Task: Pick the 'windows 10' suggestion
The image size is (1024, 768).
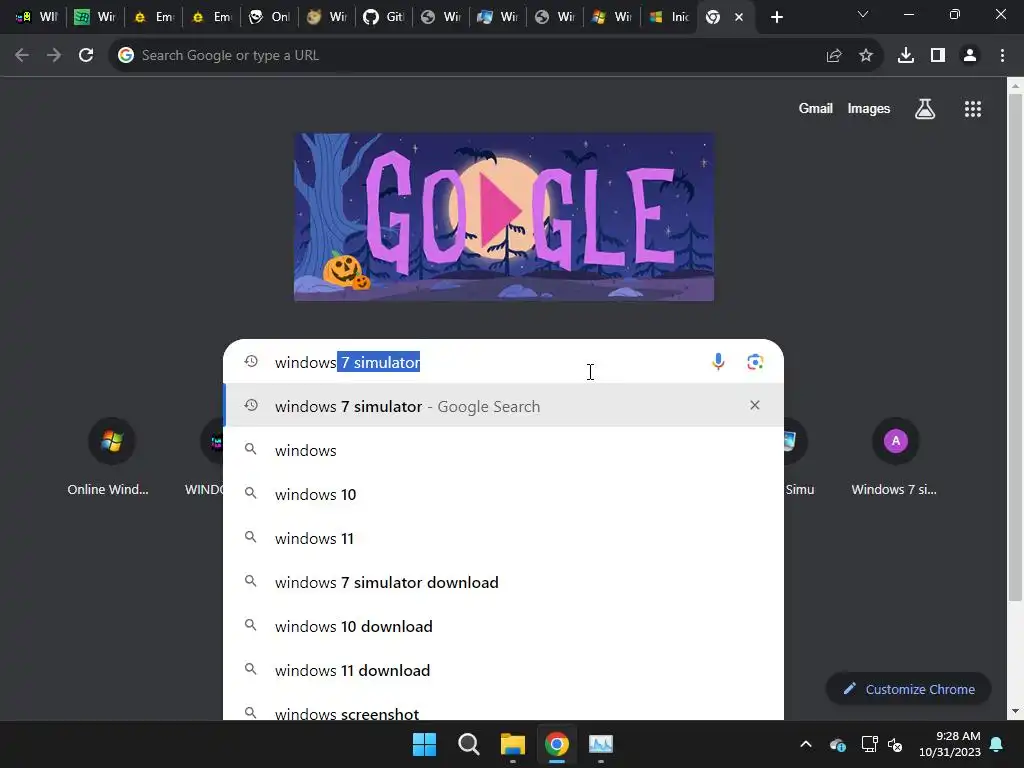Action: tap(504, 494)
